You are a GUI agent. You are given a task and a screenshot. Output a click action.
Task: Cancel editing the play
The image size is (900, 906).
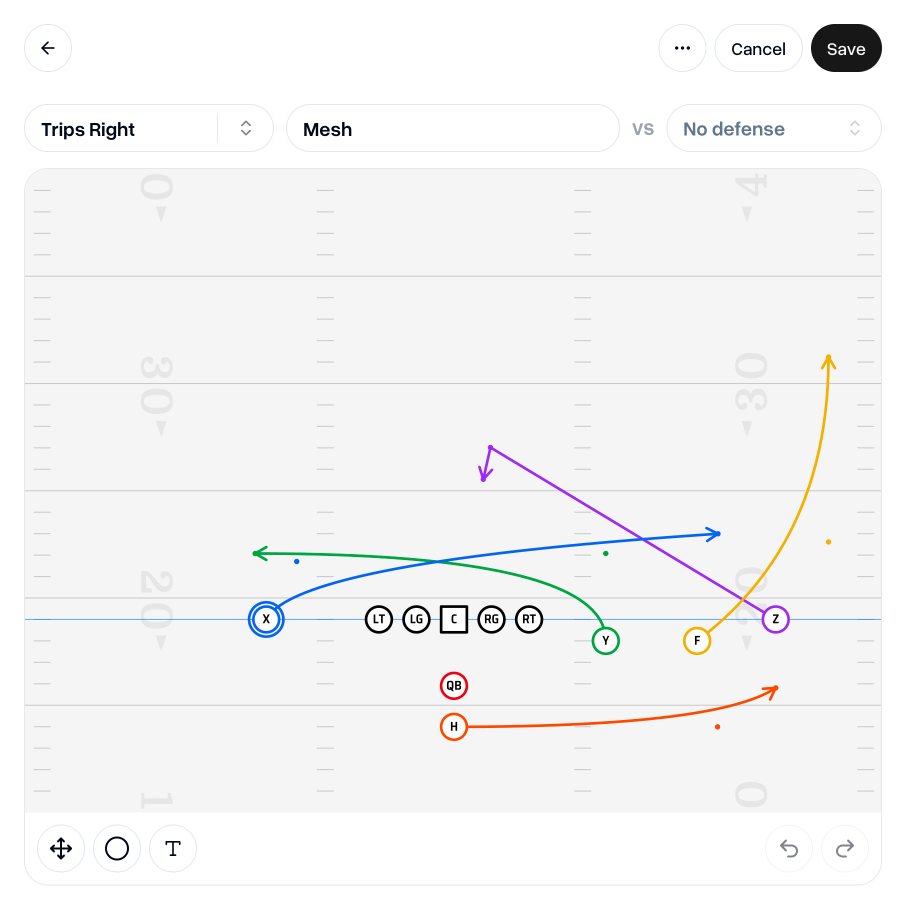coord(758,48)
